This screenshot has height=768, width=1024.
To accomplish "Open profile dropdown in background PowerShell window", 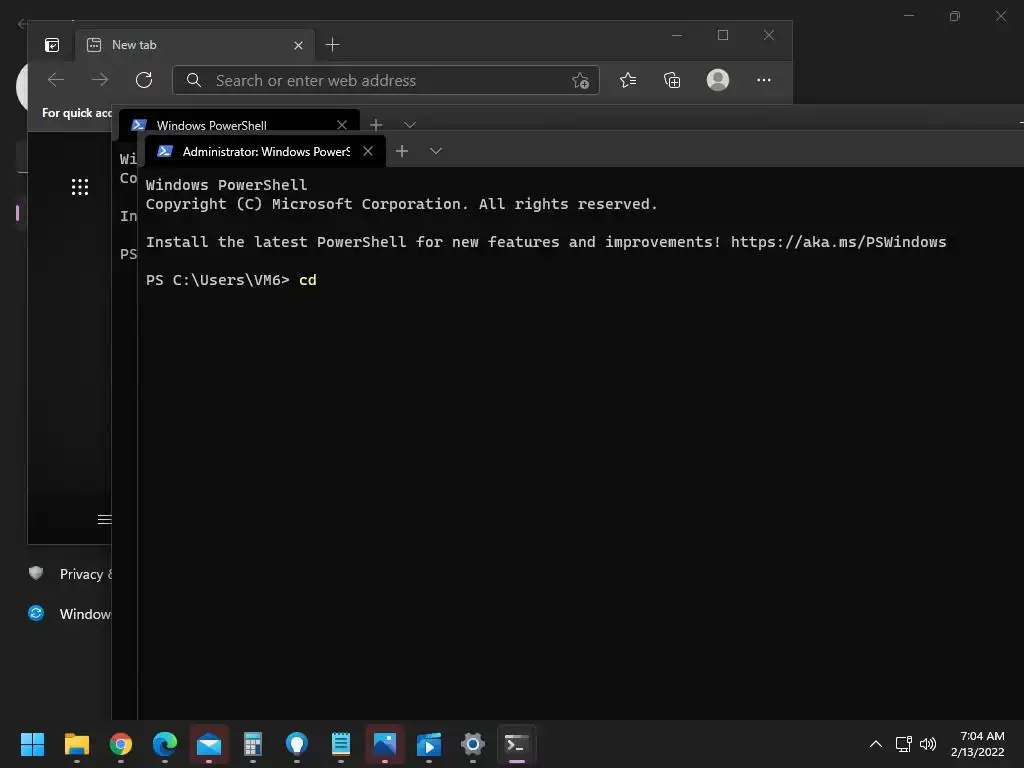I will coord(409,125).
